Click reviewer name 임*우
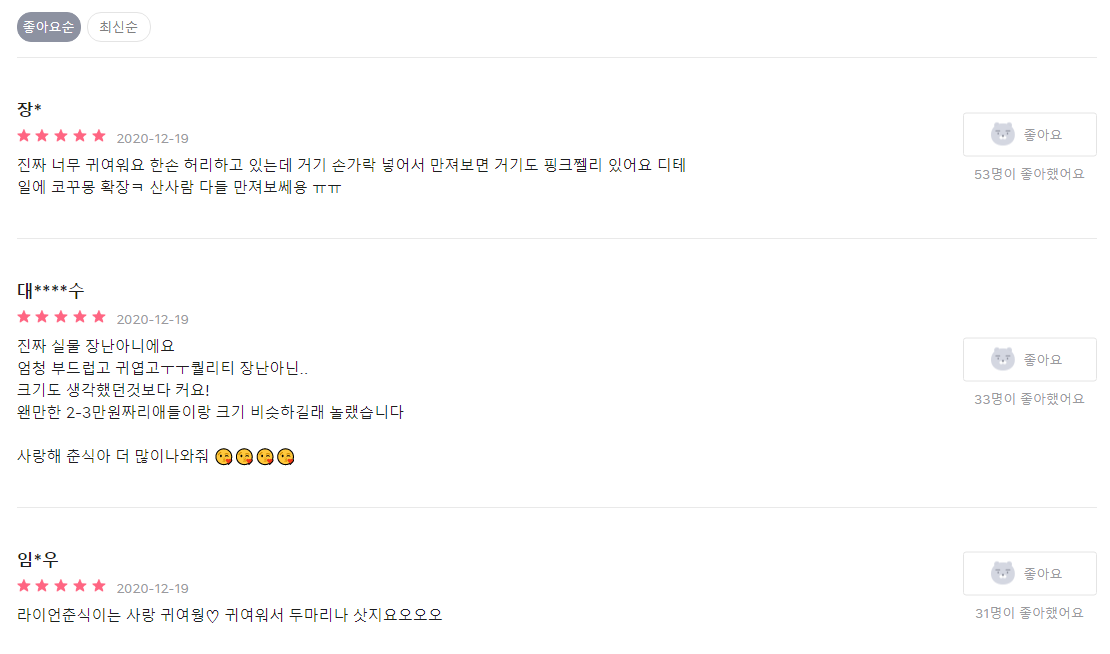This screenshot has width=1110, height=654. pyautogui.click(x=38, y=560)
